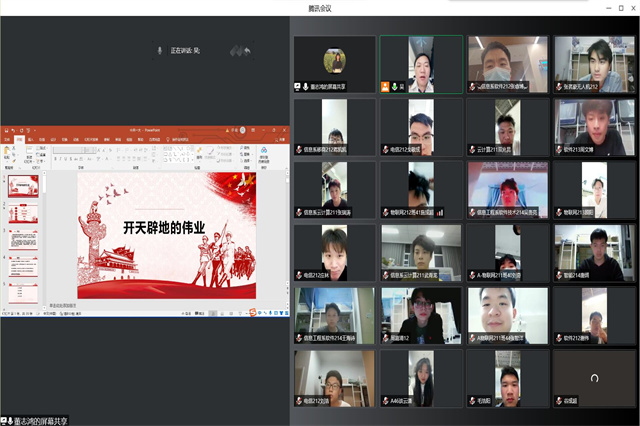This screenshot has width=640, height=426.
Task: Click the green microphone icon on host tile
Action: (x=396, y=87)
